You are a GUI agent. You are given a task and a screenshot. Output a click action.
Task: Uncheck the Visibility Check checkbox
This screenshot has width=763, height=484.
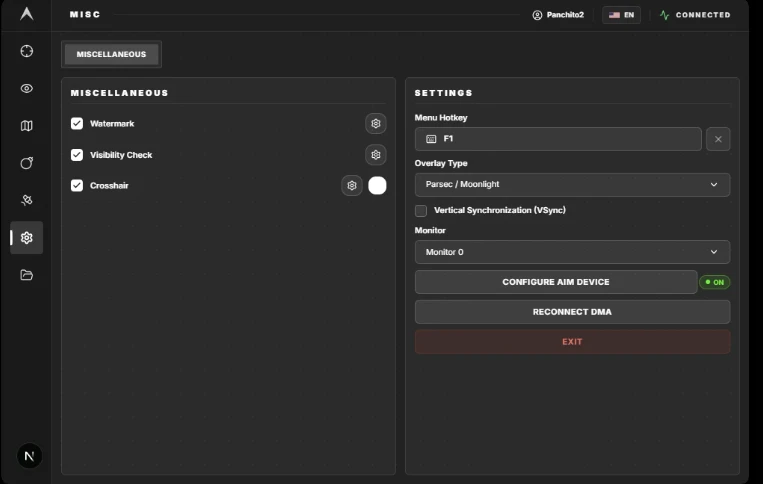click(x=77, y=155)
